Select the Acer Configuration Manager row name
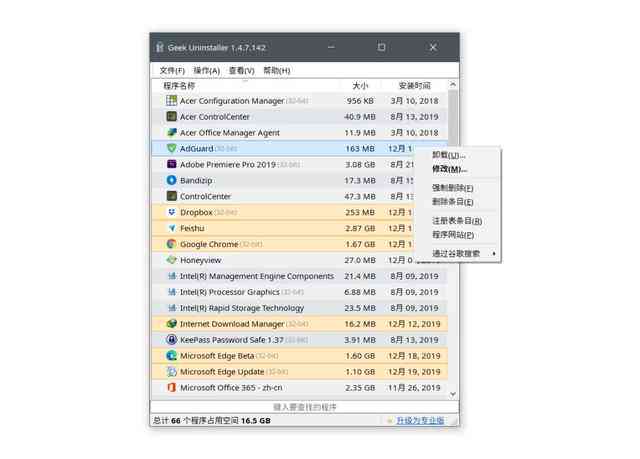The height and width of the screenshot is (459, 640). (x=232, y=101)
